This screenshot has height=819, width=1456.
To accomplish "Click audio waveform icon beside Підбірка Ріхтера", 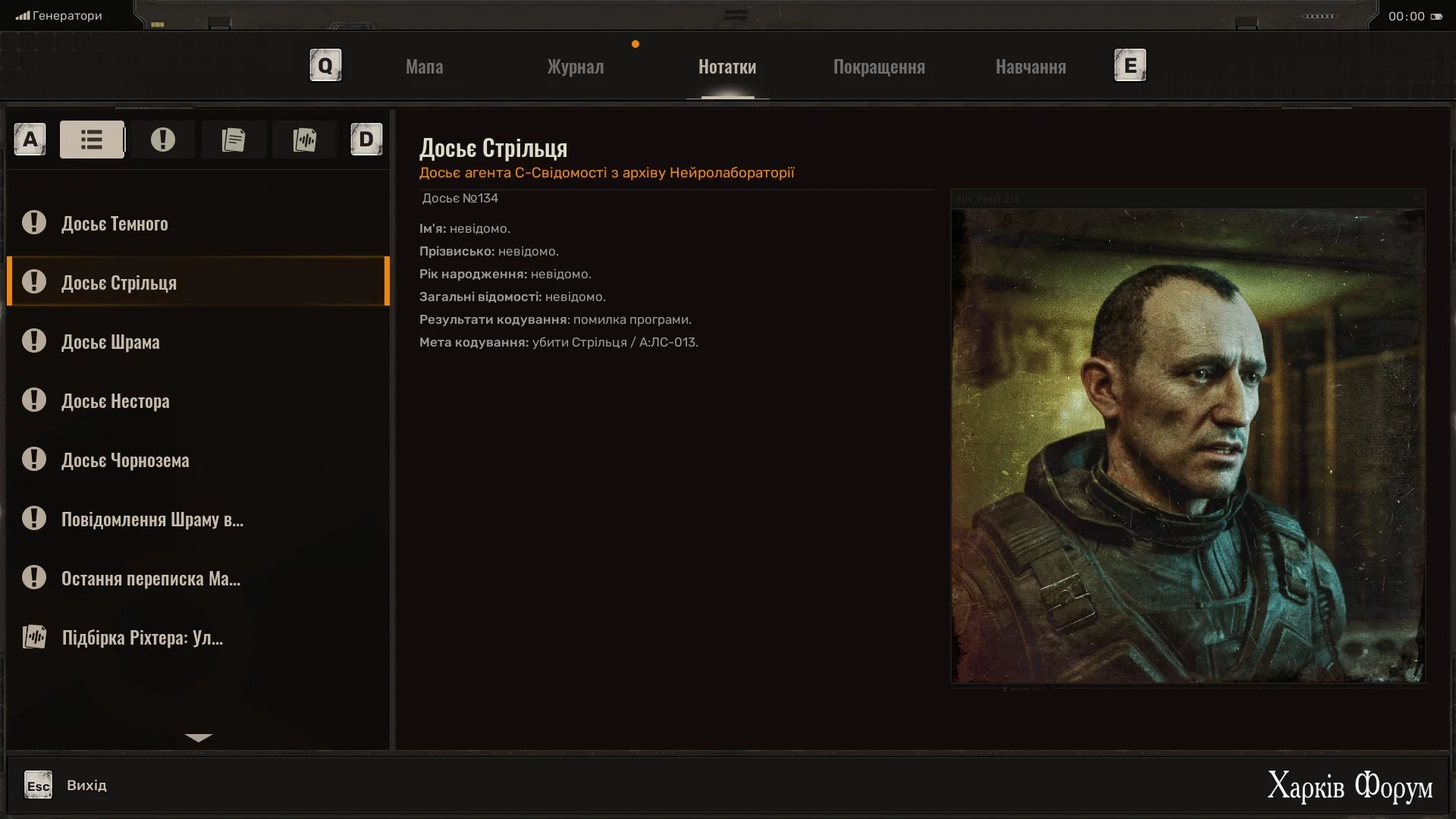I will tap(34, 636).
